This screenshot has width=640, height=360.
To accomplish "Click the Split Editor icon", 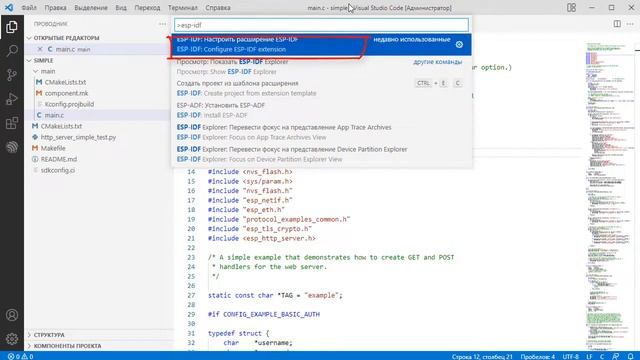I will [617, 24].
